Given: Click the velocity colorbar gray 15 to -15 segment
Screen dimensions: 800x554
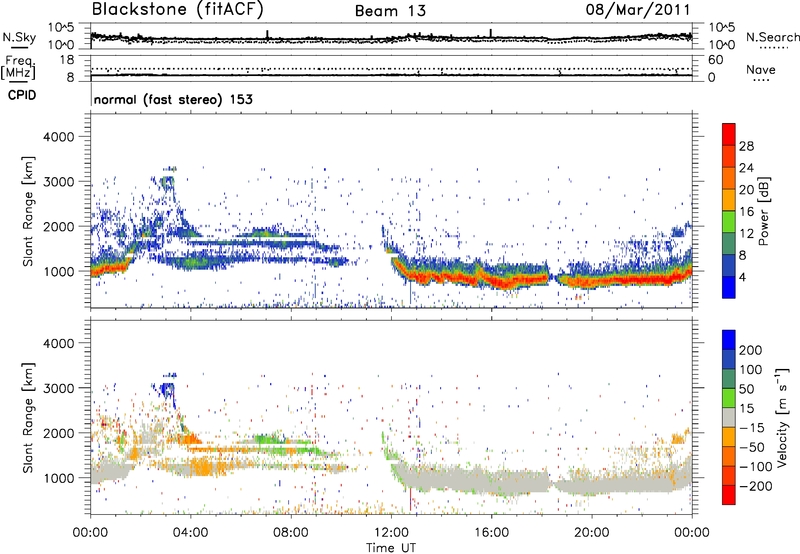Looking at the screenshot, I should 729,418.
